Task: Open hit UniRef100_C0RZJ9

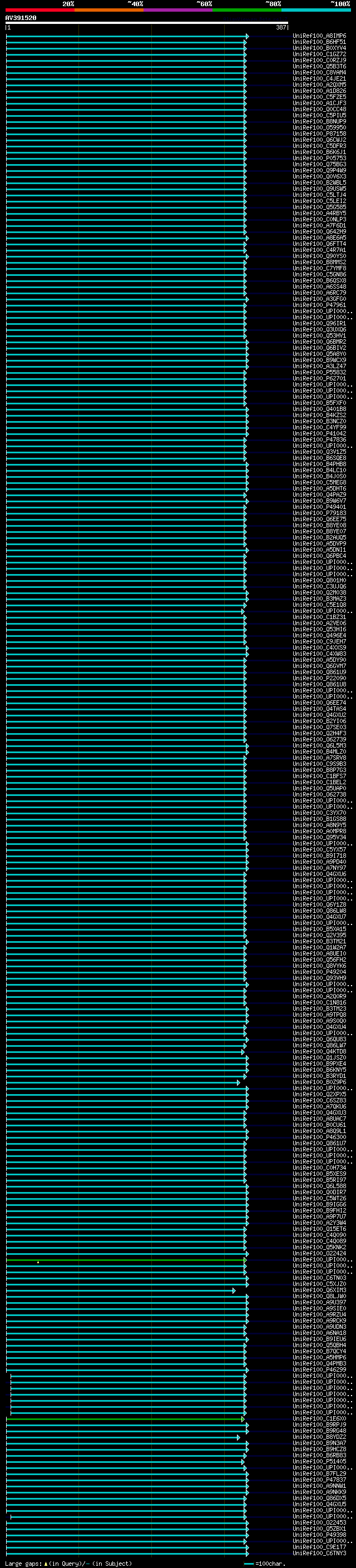Action: pos(319,60)
